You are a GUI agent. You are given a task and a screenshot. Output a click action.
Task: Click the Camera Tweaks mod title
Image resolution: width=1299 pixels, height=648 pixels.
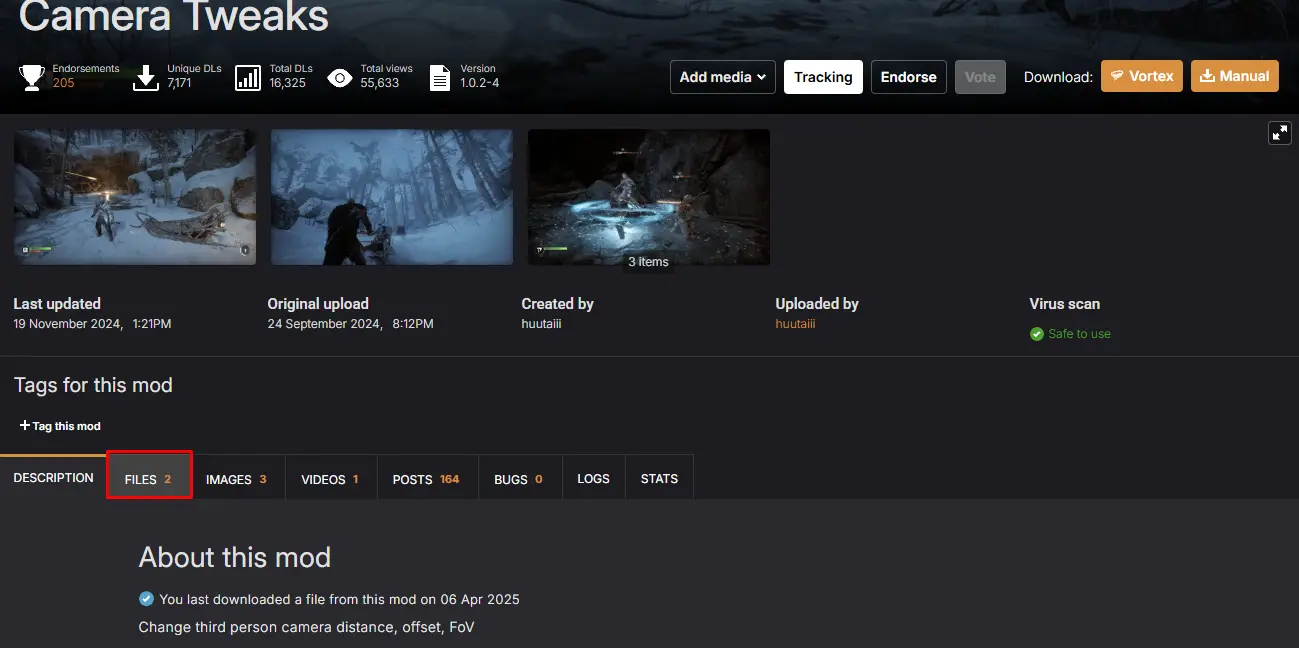pos(174,16)
